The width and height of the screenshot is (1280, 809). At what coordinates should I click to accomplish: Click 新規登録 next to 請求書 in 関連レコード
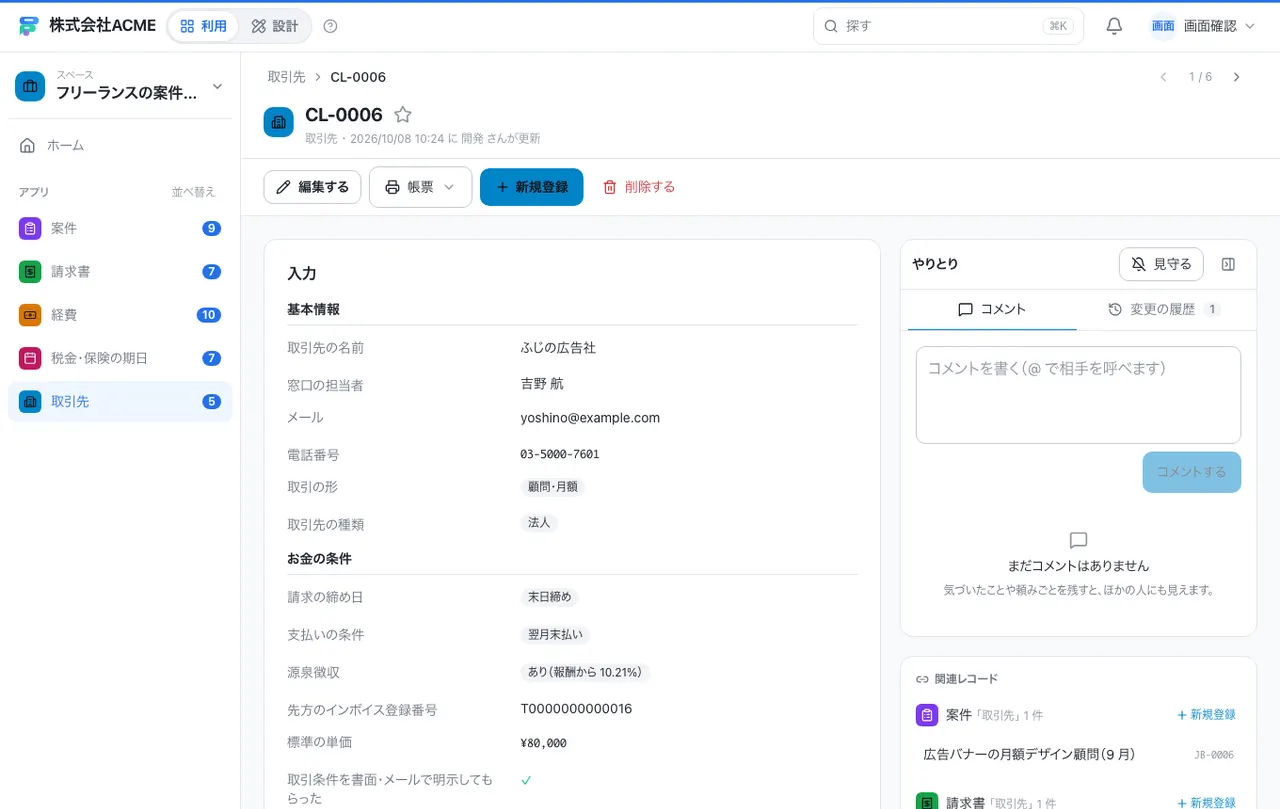[1206, 803]
